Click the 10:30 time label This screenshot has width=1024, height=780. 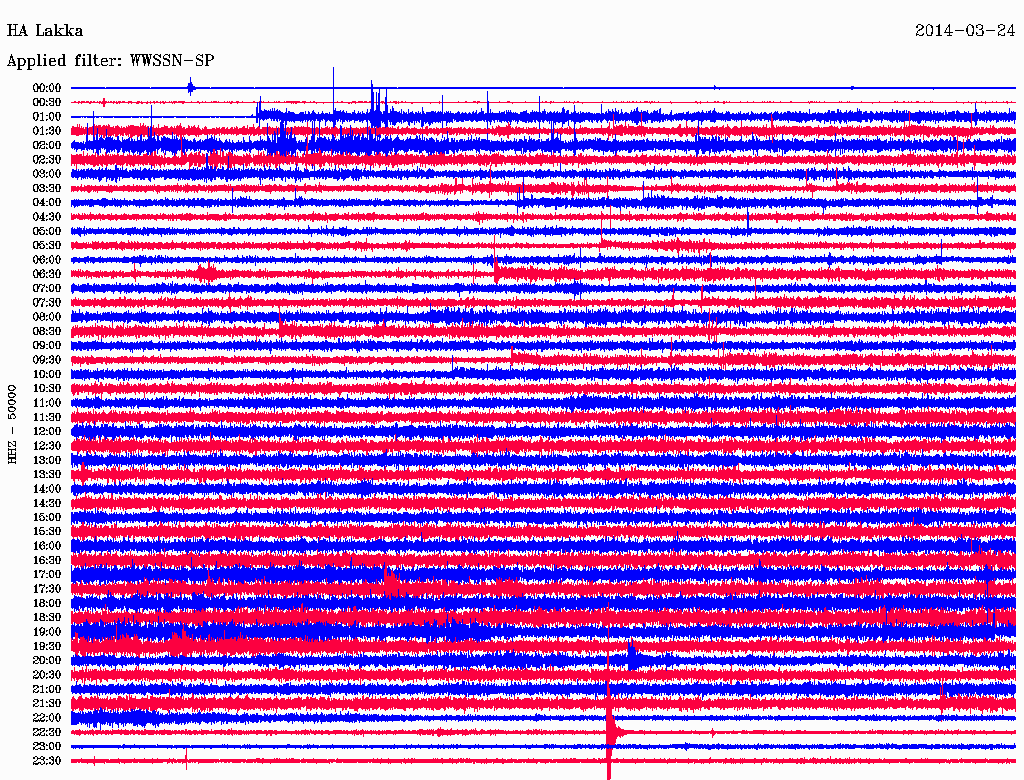(x=47, y=388)
